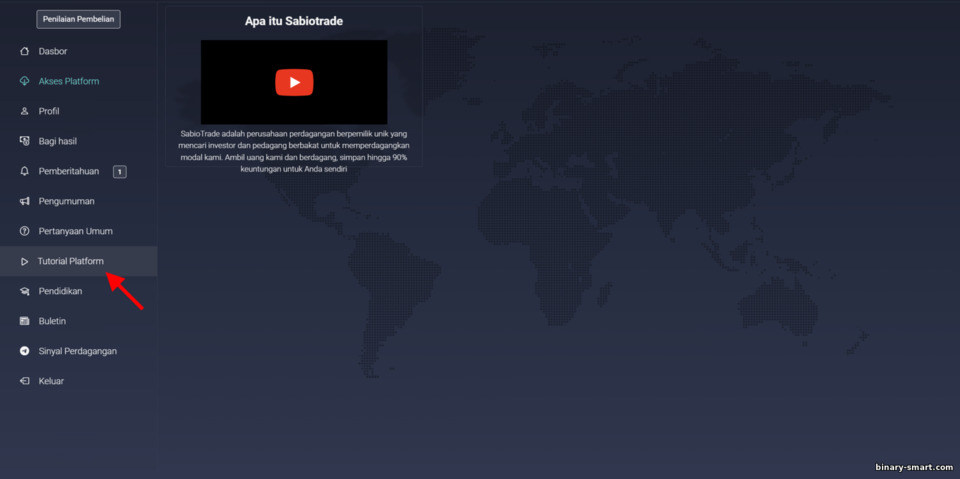Viewport: 960px width, 479px height.
Task: Click the notification count badge 1
Action: click(x=120, y=172)
